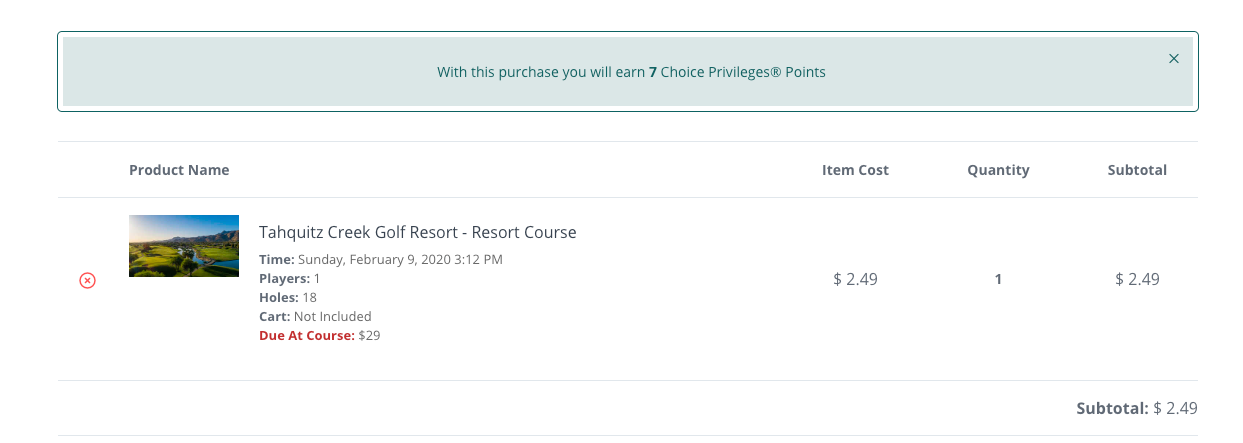Click the Subtotal column header
Image resolution: width=1243 pixels, height=443 pixels.
click(1137, 170)
